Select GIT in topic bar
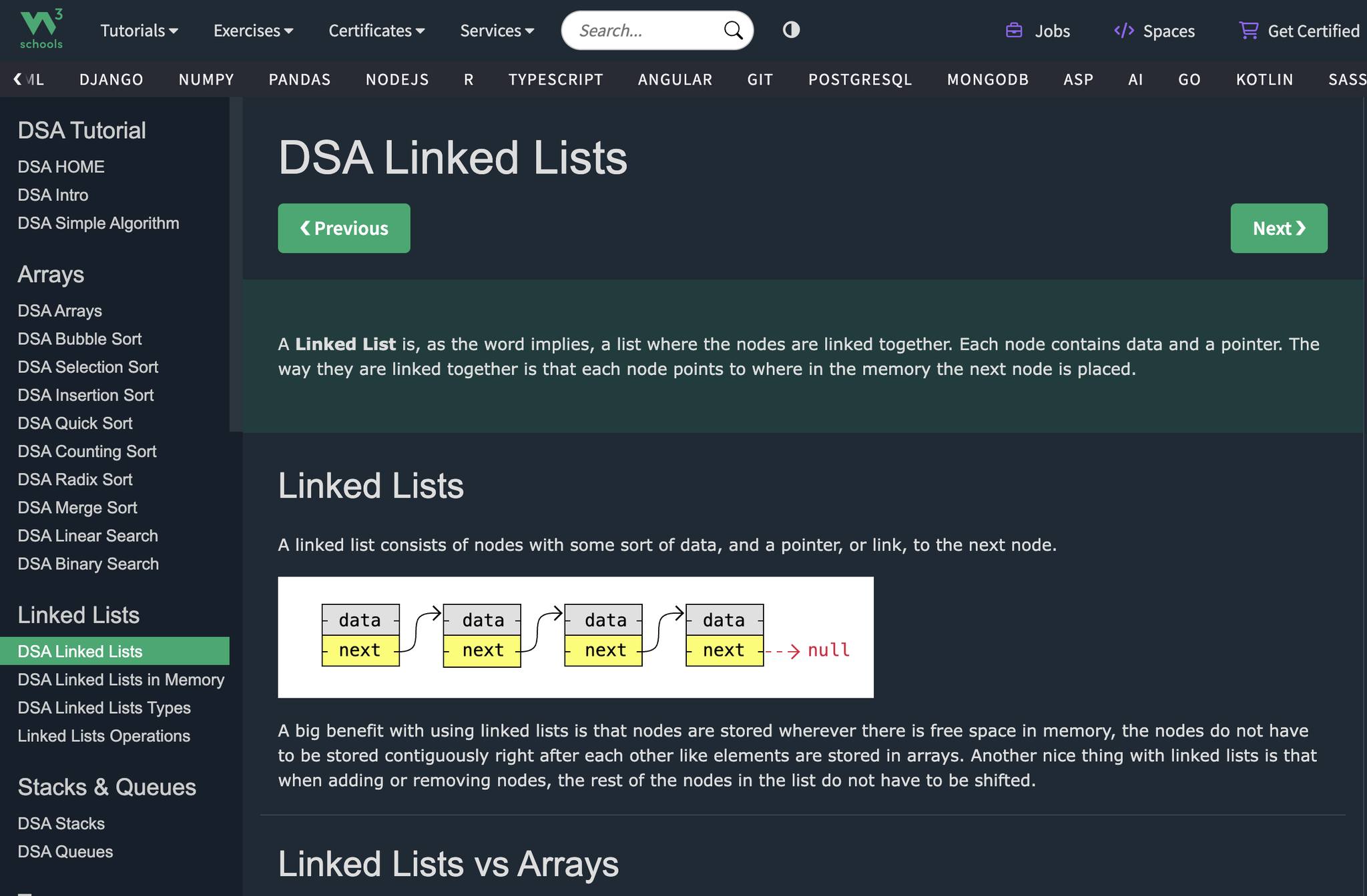Viewport: 1367px width, 896px height. (x=760, y=79)
